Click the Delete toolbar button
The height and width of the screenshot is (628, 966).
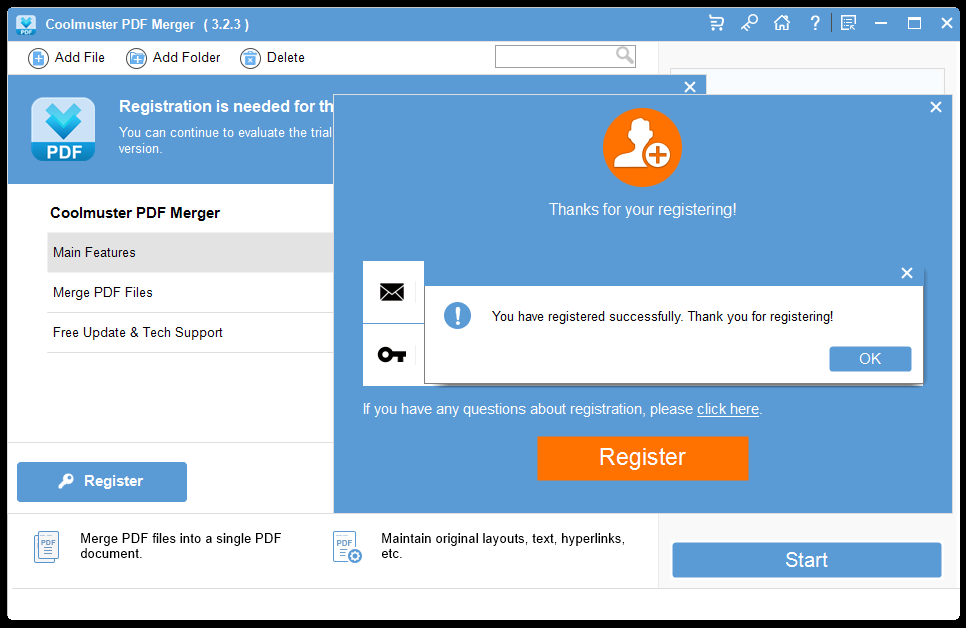(x=273, y=58)
